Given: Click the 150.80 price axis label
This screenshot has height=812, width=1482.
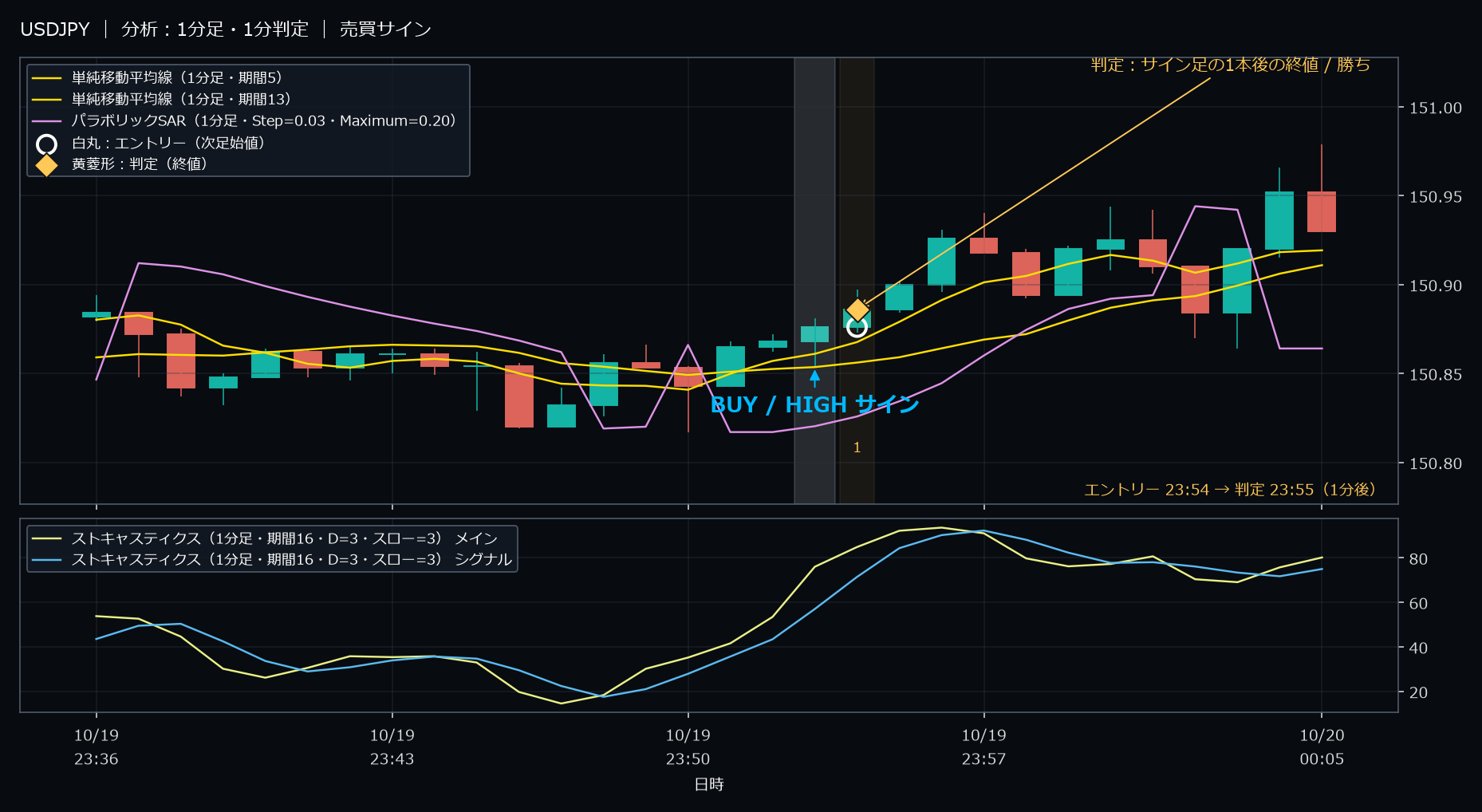Looking at the screenshot, I should [x=1436, y=463].
